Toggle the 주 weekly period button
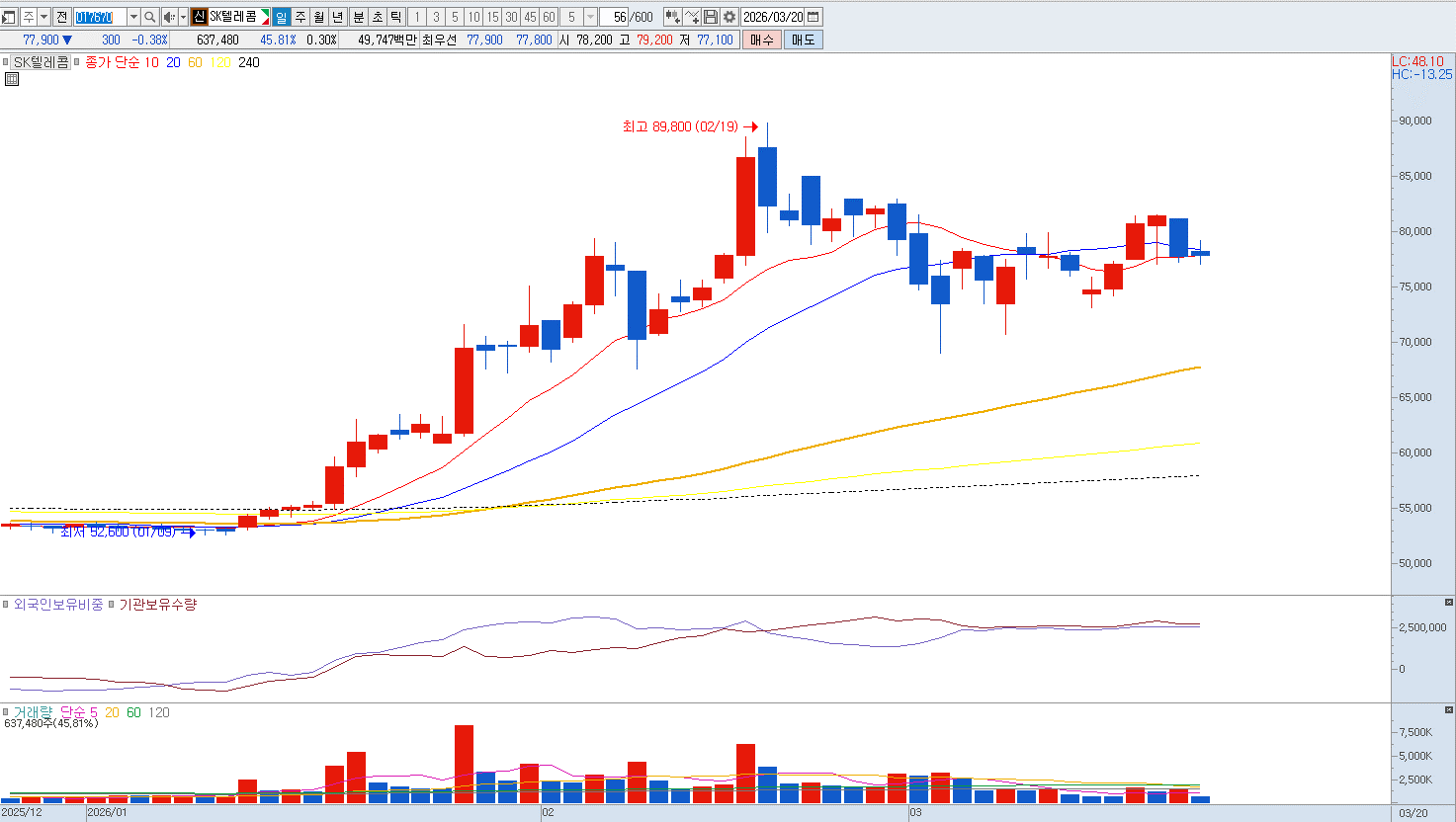This screenshot has height=822, width=1456. [x=300, y=17]
